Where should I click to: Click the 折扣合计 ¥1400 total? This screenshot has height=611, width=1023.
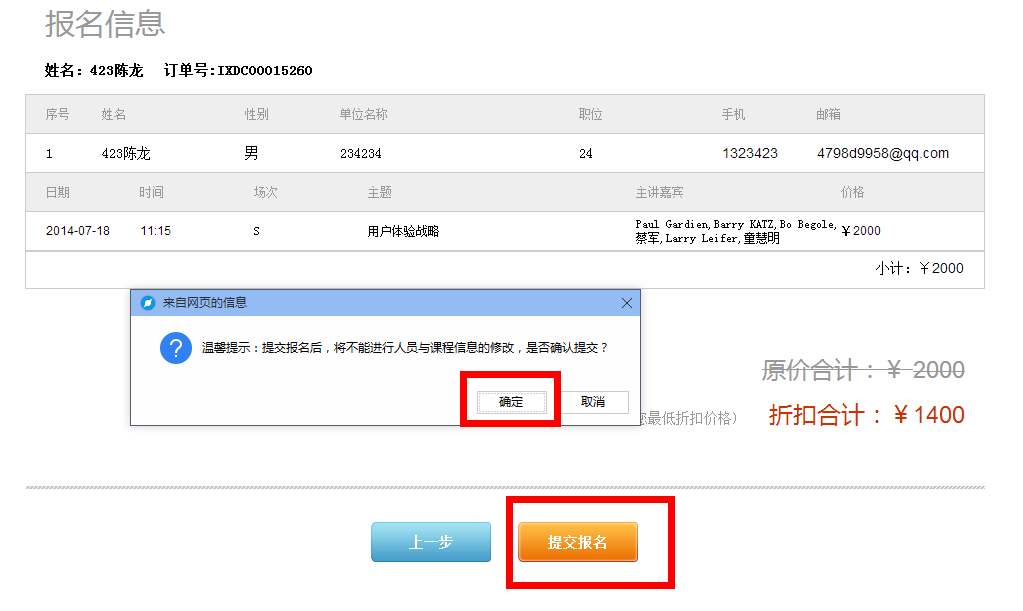click(x=866, y=415)
